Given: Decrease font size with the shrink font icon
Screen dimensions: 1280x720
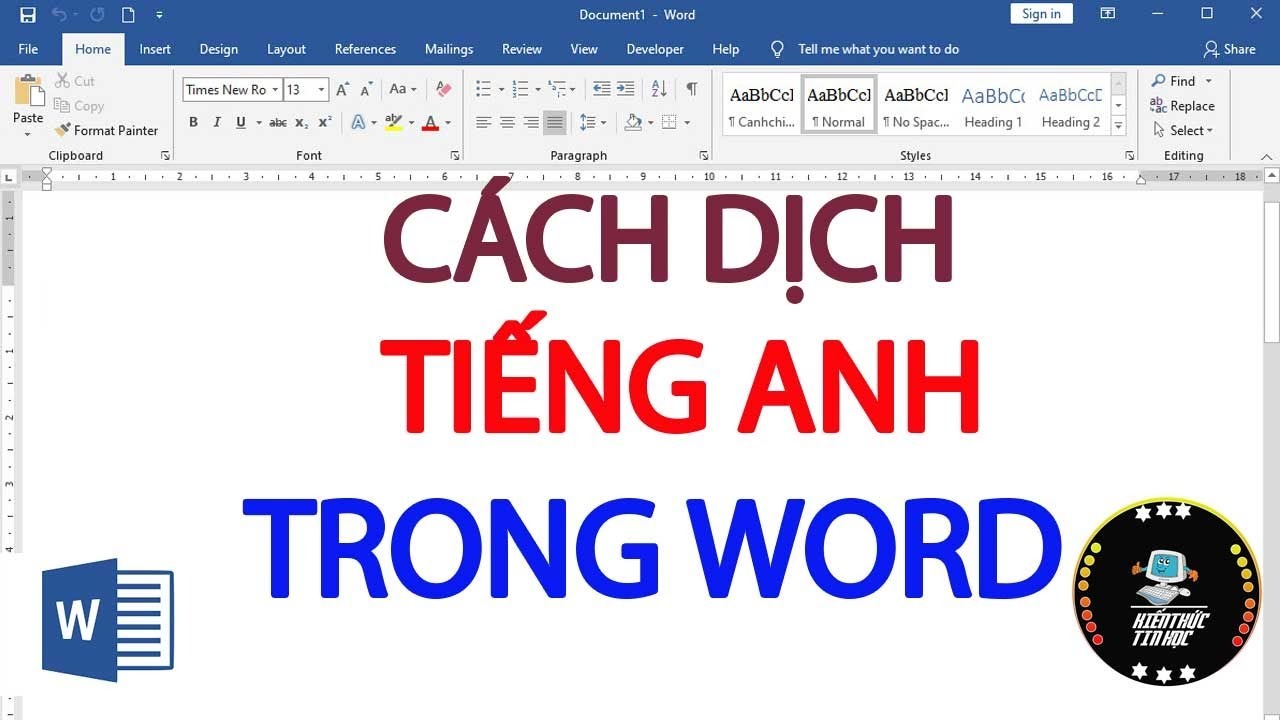Looking at the screenshot, I should [x=366, y=89].
